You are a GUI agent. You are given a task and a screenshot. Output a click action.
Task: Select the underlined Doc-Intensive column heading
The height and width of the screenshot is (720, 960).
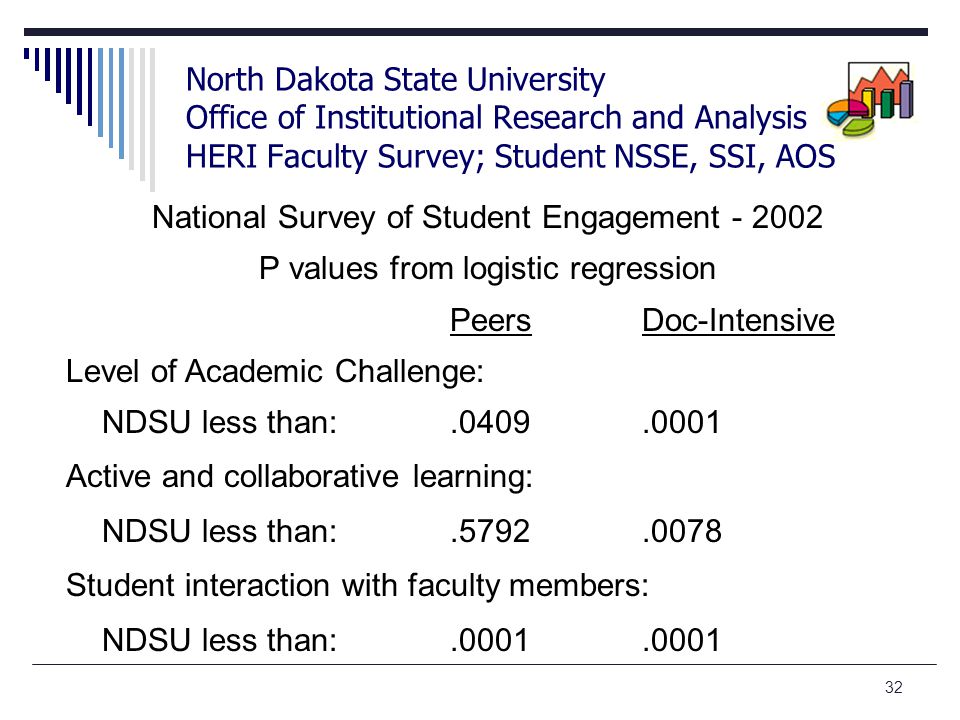[x=738, y=320]
